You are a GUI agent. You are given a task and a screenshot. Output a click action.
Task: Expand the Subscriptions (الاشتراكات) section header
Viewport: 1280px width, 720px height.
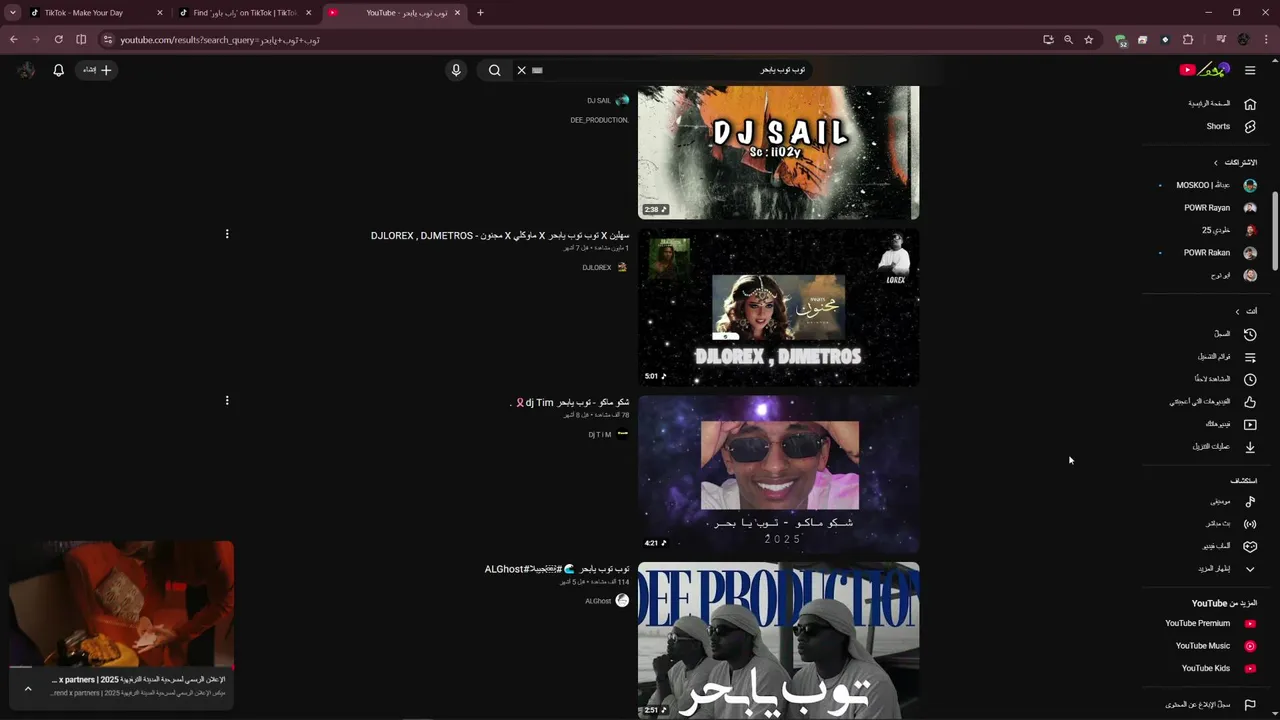[1236, 162]
